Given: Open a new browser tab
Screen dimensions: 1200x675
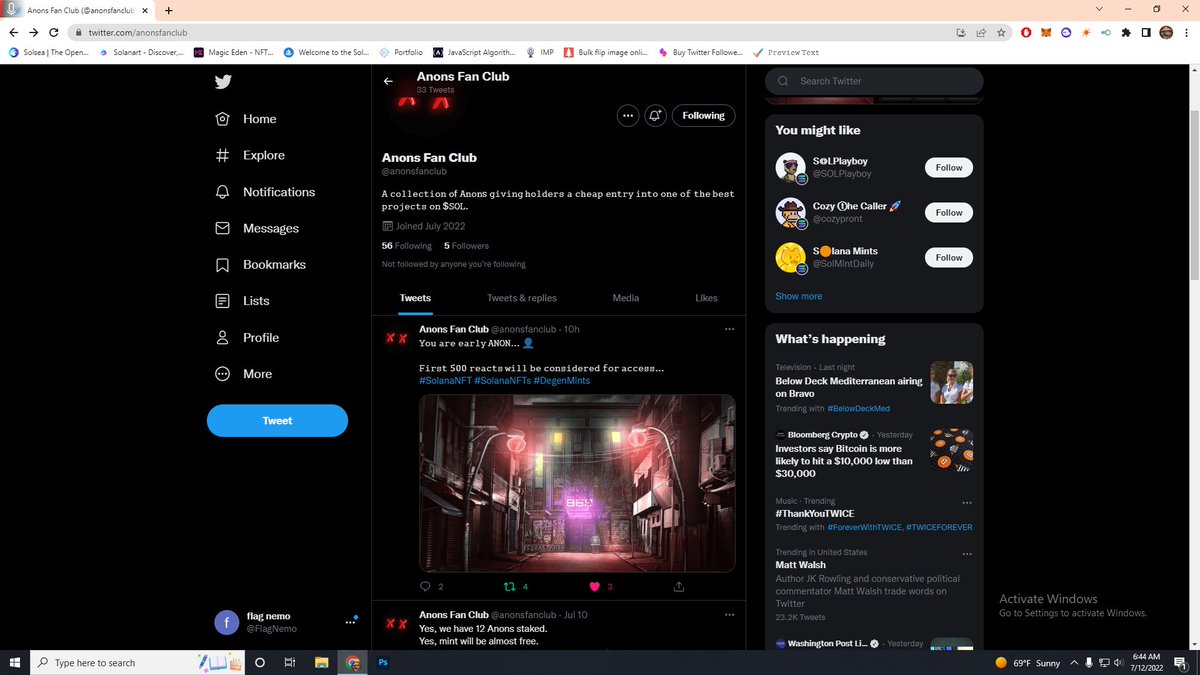Looking at the screenshot, I should pyautogui.click(x=167, y=10).
